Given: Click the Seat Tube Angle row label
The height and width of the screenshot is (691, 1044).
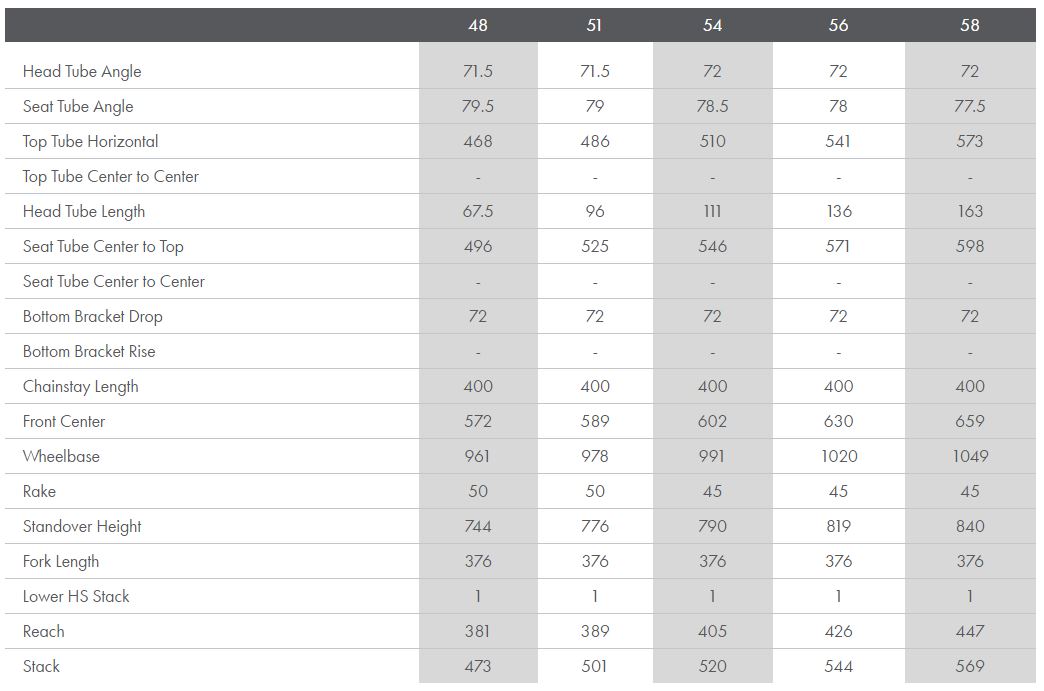Looking at the screenshot, I should (78, 107).
